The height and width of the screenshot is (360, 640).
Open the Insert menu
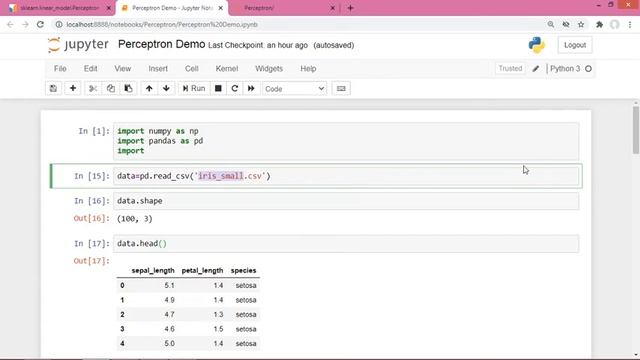coord(158,69)
